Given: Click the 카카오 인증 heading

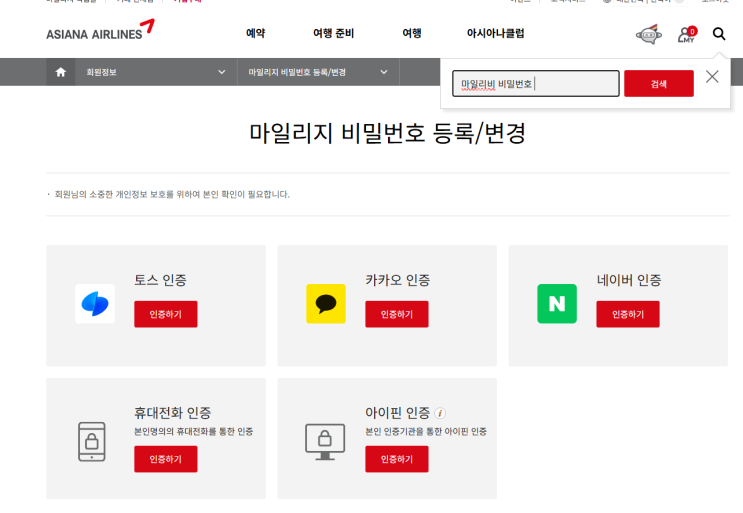Looking at the screenshot, I should tap(398, 280).
